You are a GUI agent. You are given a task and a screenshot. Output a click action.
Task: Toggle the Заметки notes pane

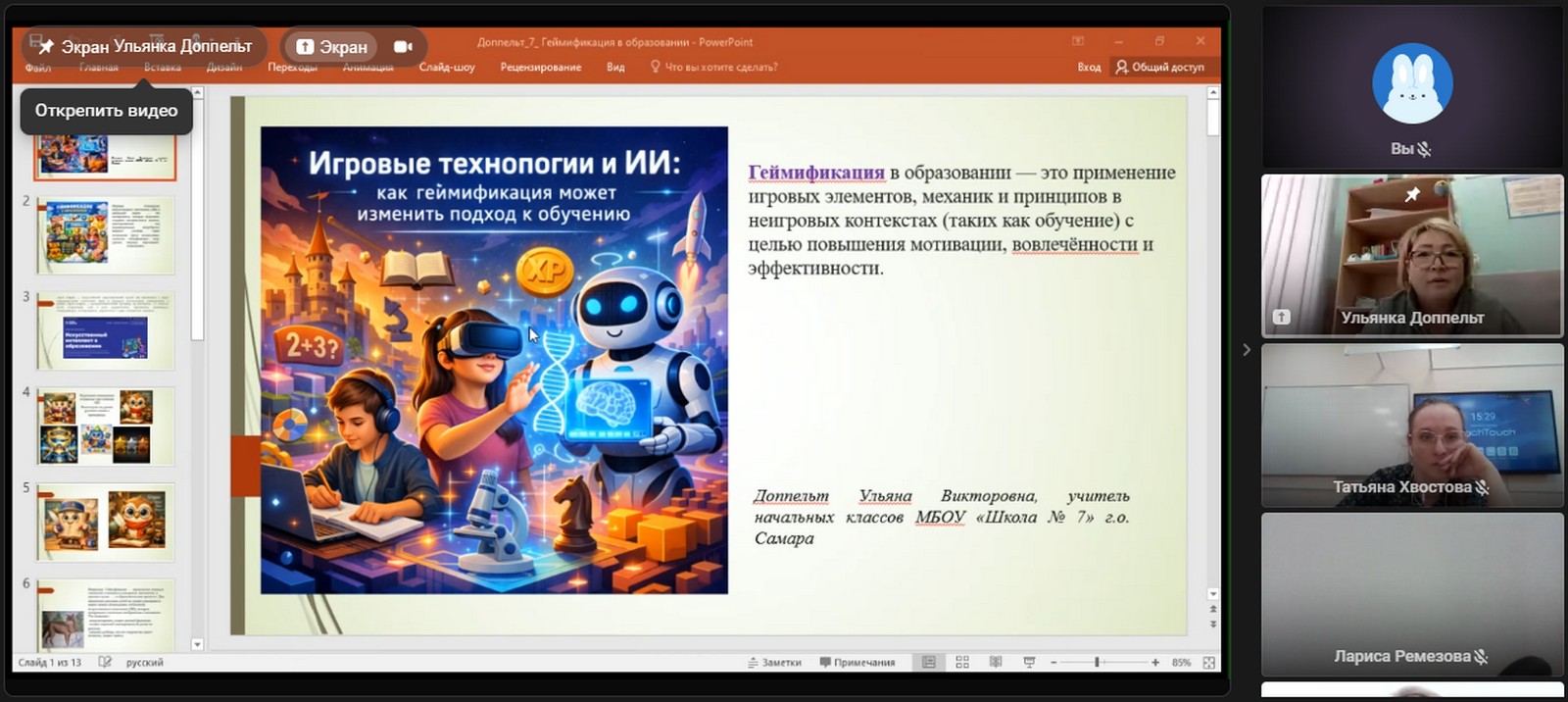point(774,663)
